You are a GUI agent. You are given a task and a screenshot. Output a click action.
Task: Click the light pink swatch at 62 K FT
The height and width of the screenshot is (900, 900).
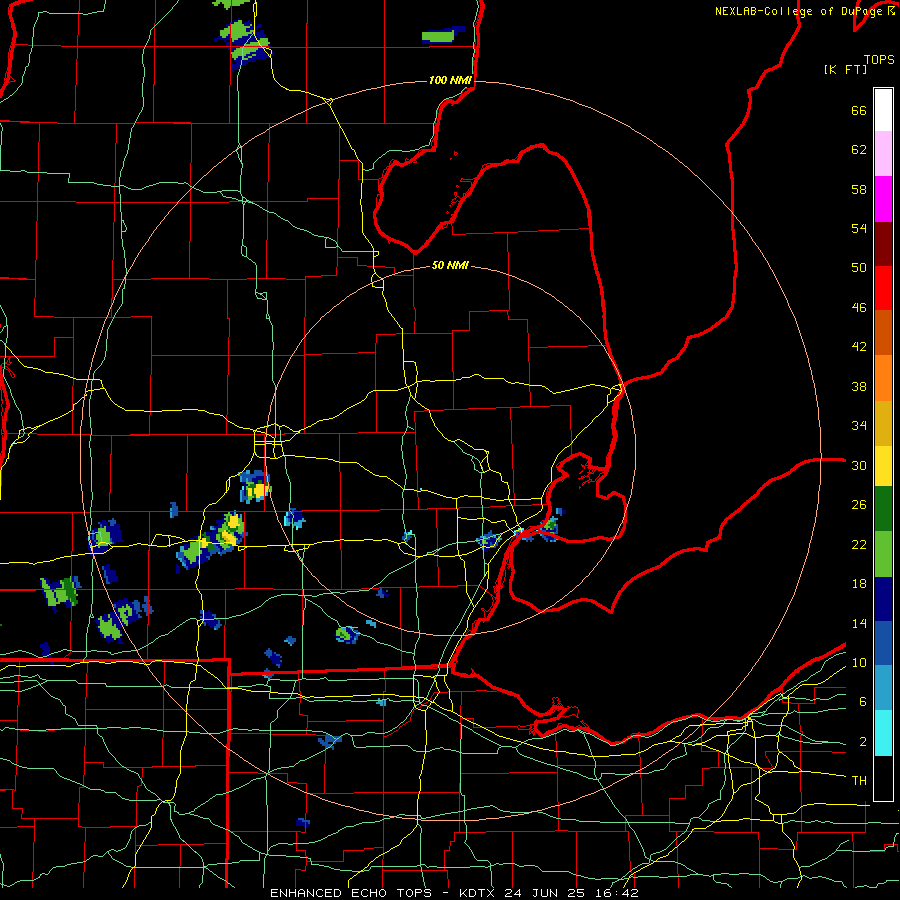point(883,153)
